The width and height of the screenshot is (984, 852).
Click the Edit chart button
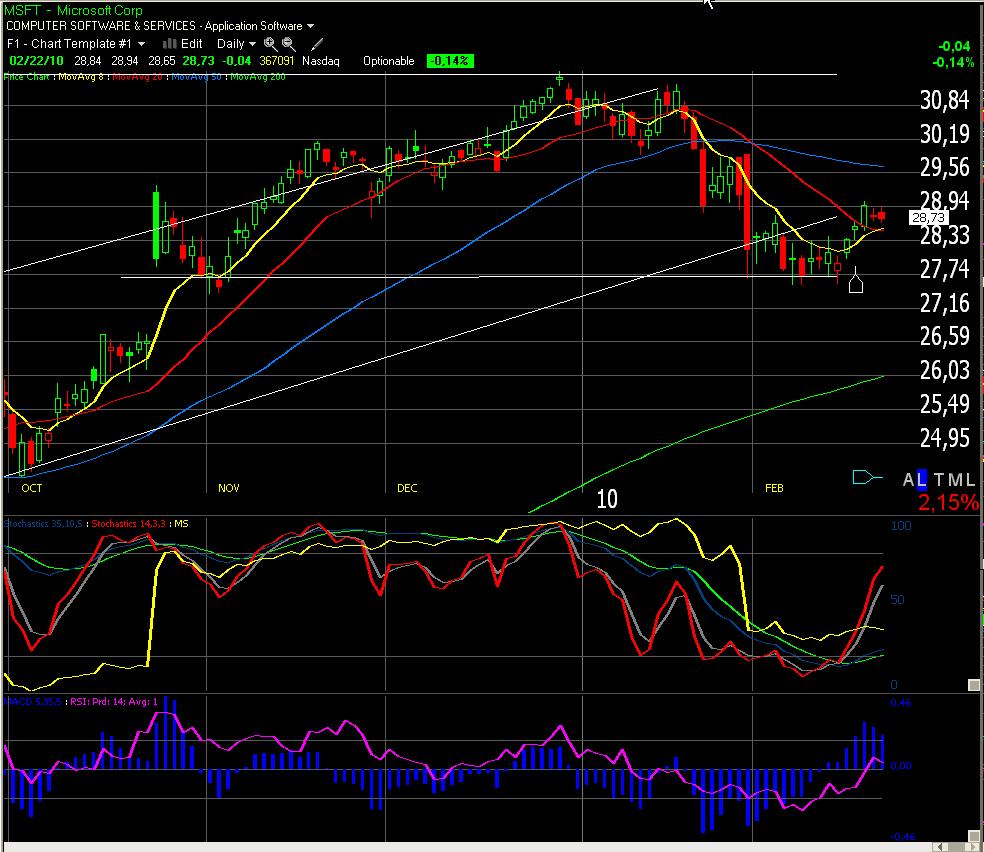point(191,43)
